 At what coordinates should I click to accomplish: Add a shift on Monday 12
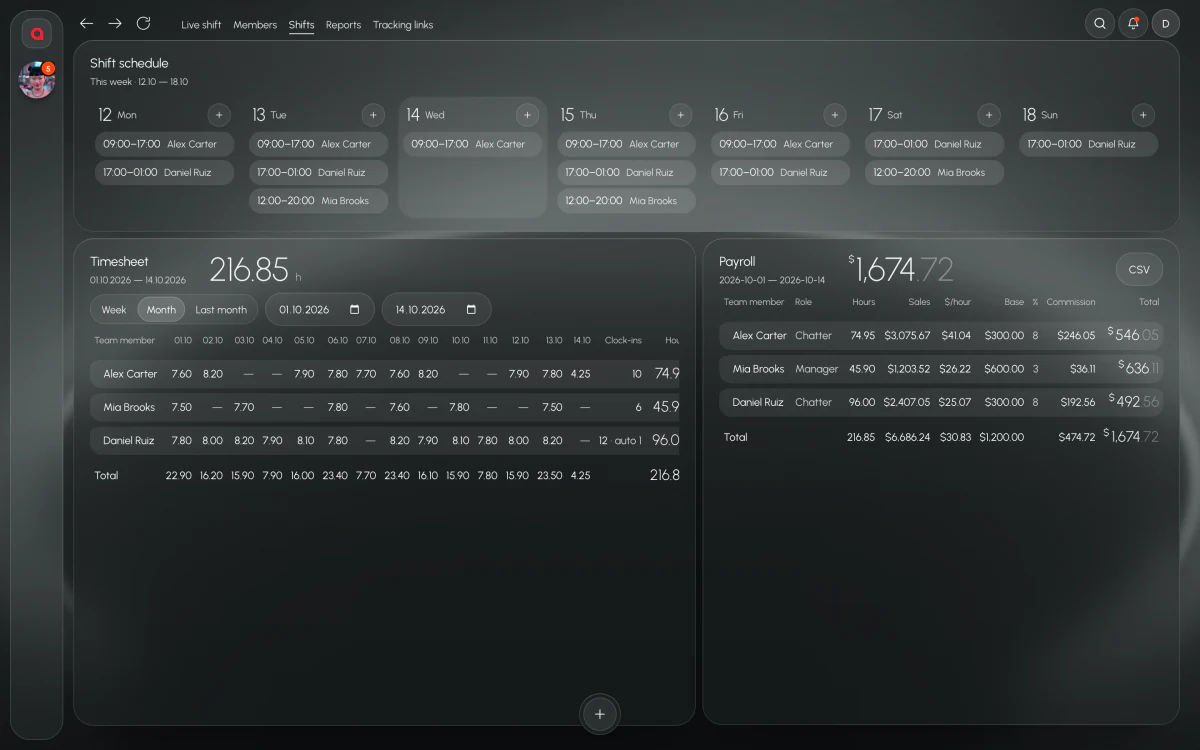pyautogui.click(x=219, y=115)
